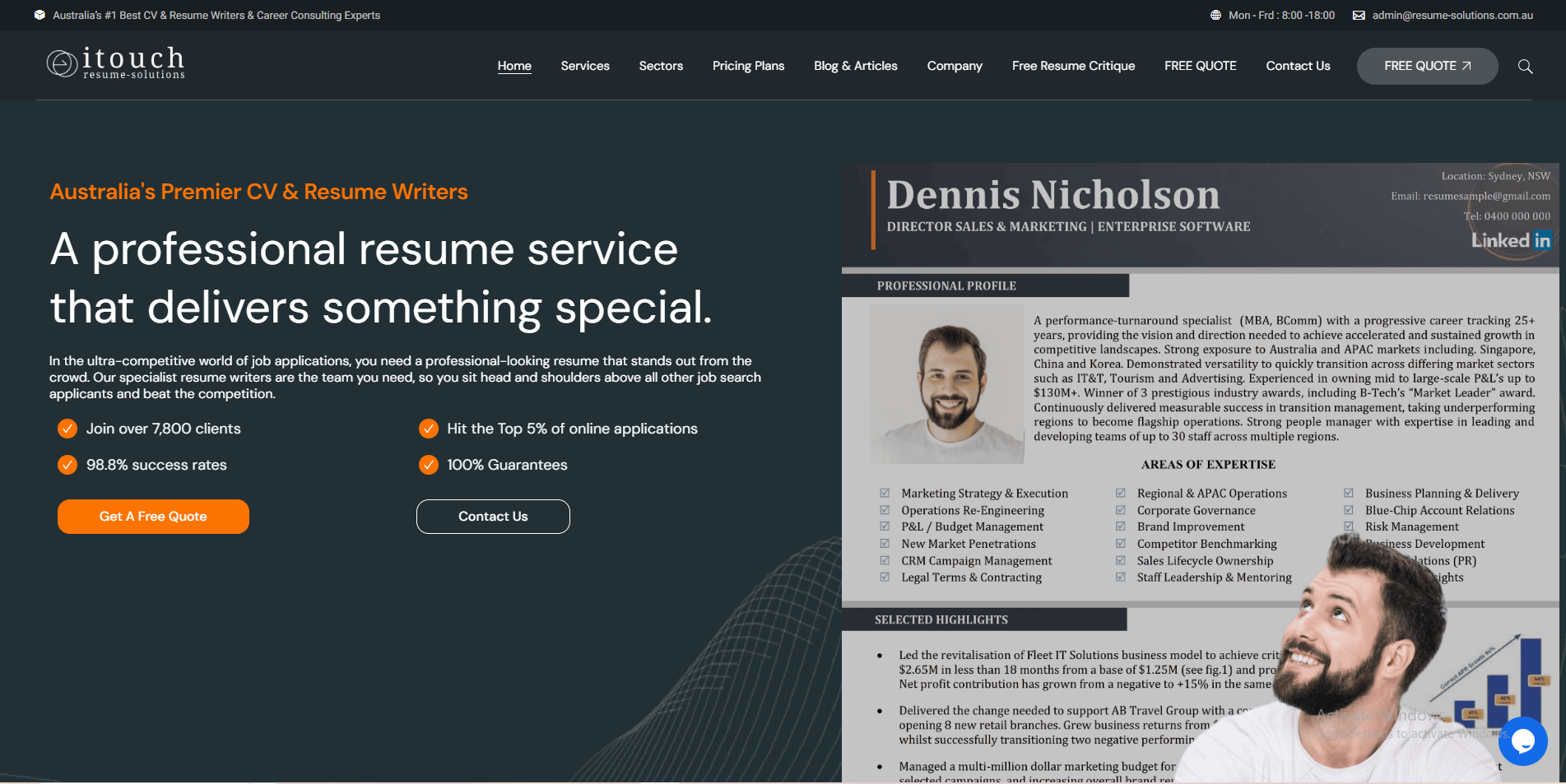Click the itouch resume-solutions logo

(115, 63)
